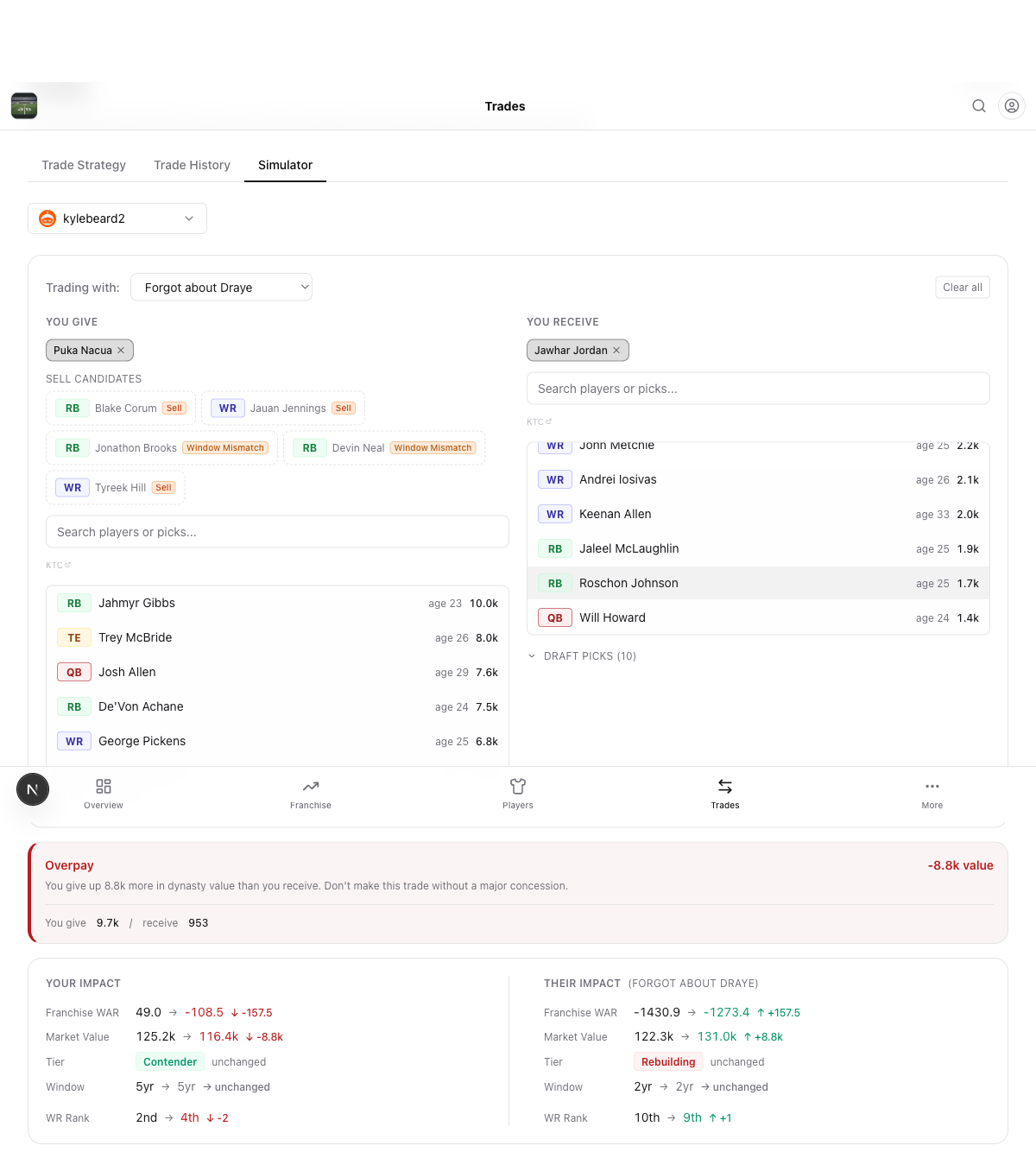Click the app logo in header
This screenshot has width=1036, height=1171.
(x=24, y=106)
